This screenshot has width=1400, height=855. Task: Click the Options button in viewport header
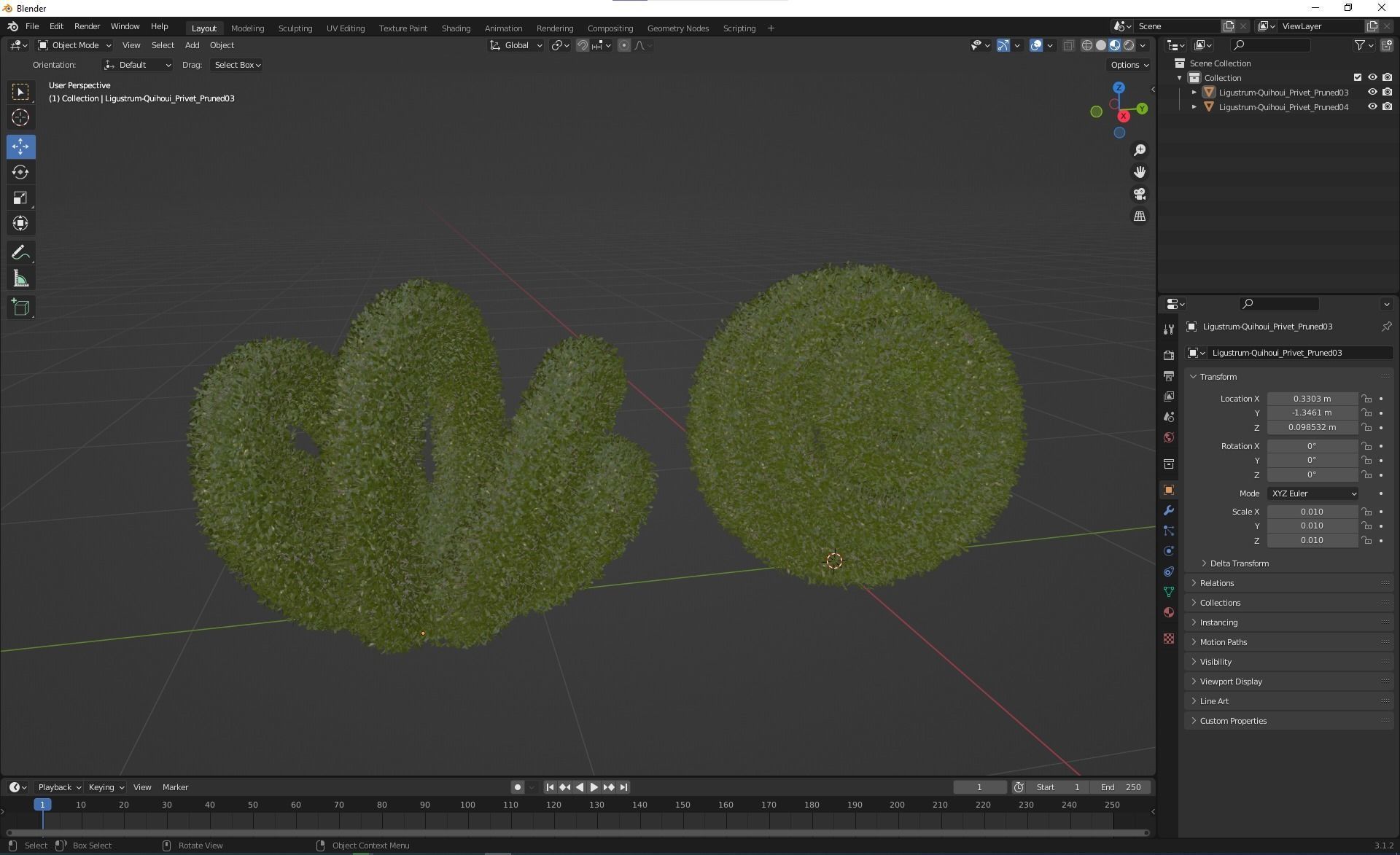point(1129,65)
